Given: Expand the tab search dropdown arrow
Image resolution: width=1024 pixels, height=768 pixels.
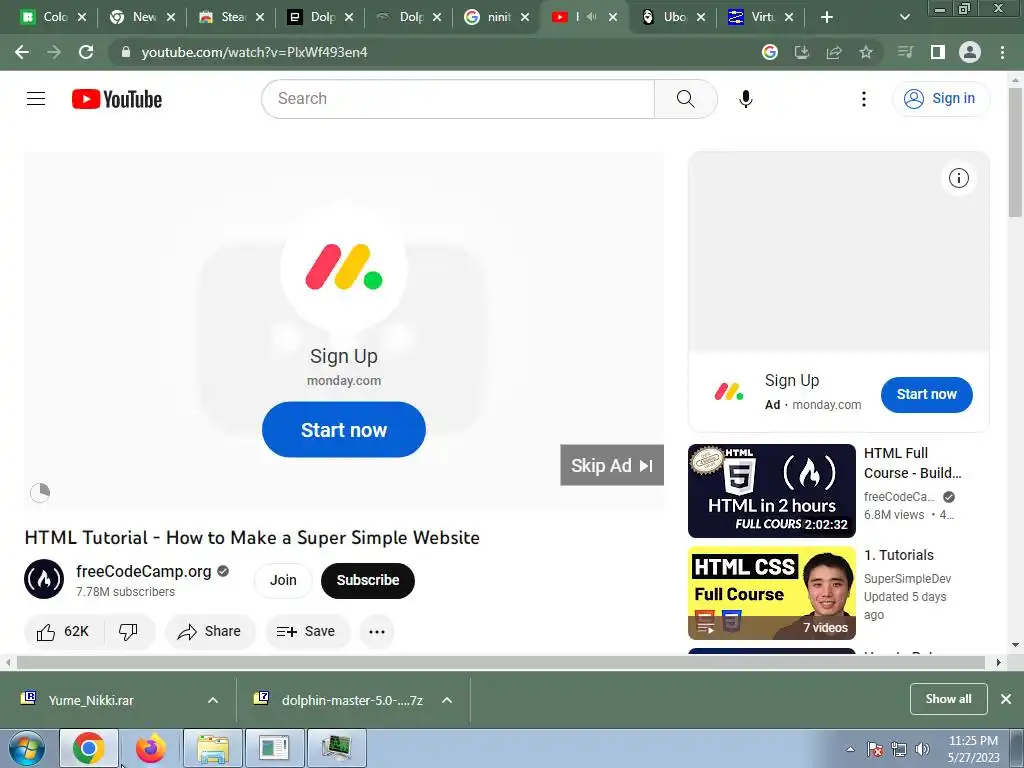Looking at the screenshot, I should (904, 17).
